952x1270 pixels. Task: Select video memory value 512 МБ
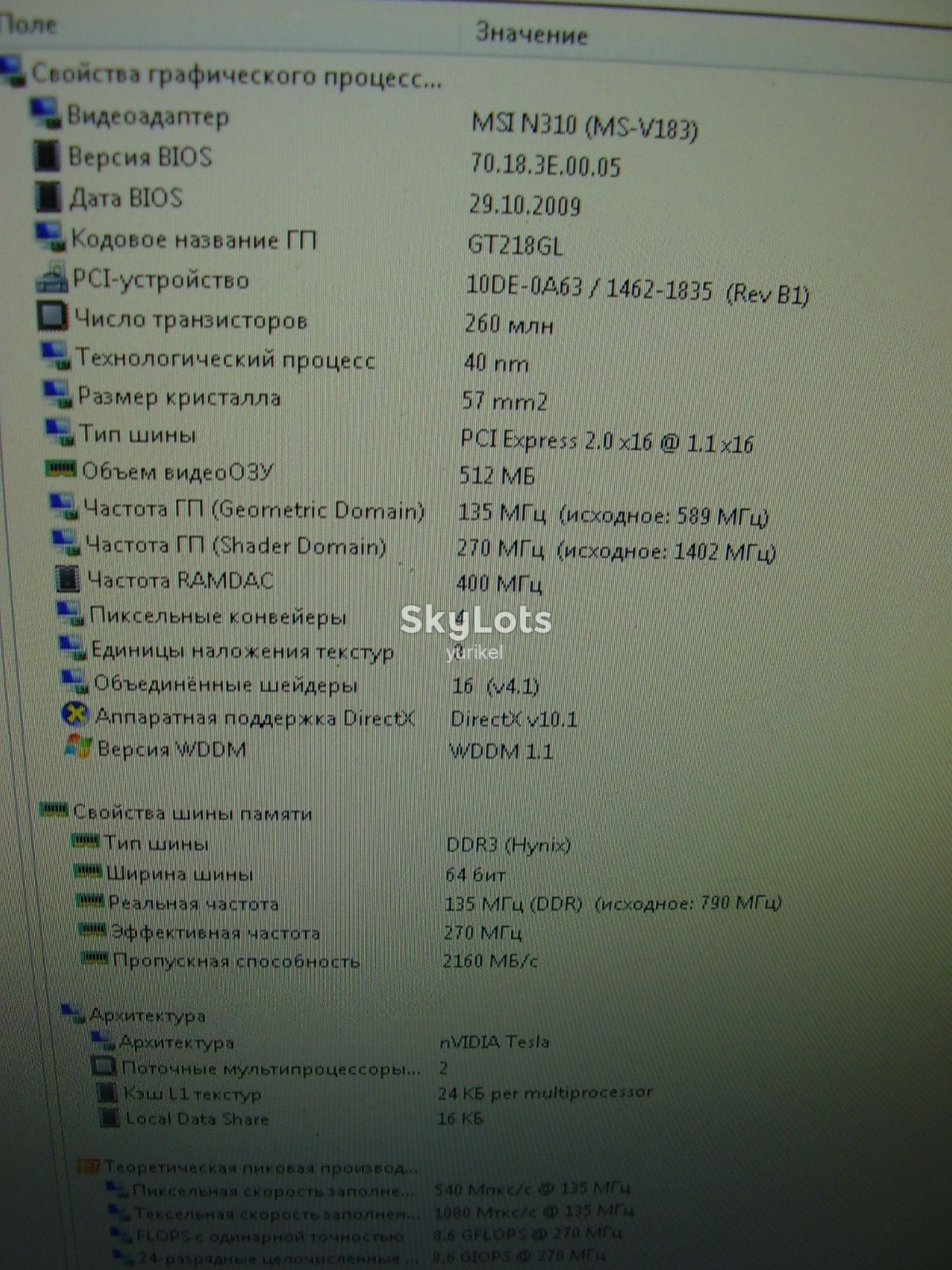[x=497, y=475]
